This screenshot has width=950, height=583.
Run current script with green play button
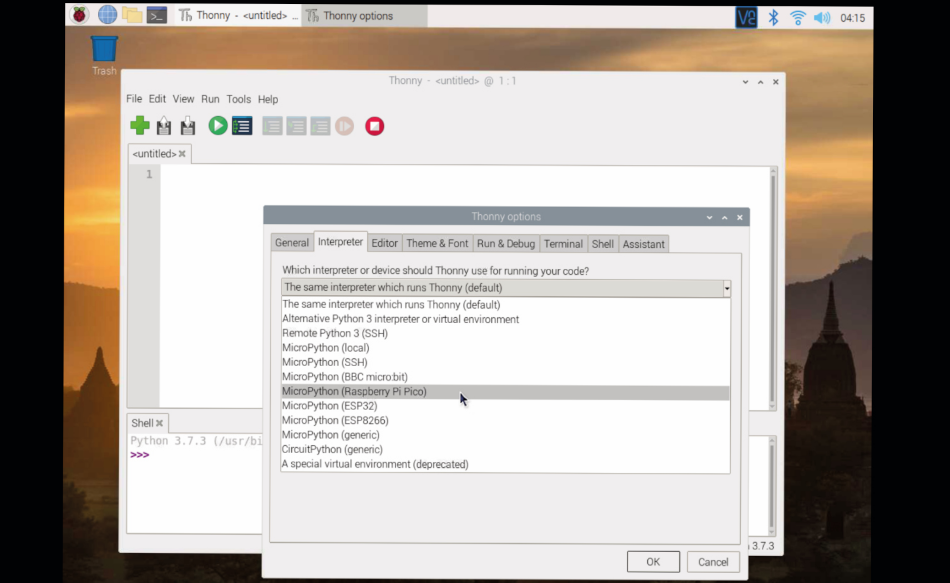tap(218, 126)
